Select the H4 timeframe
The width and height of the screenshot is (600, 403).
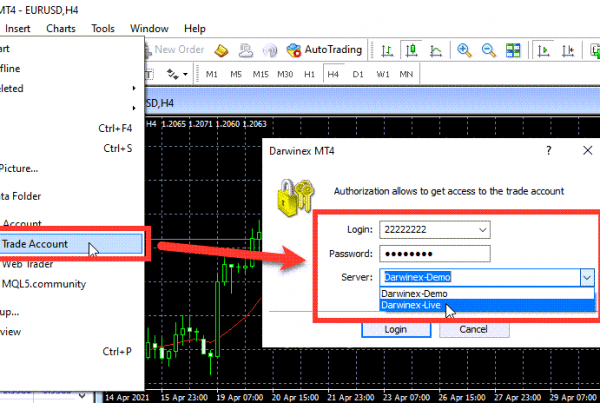[333, 74]
